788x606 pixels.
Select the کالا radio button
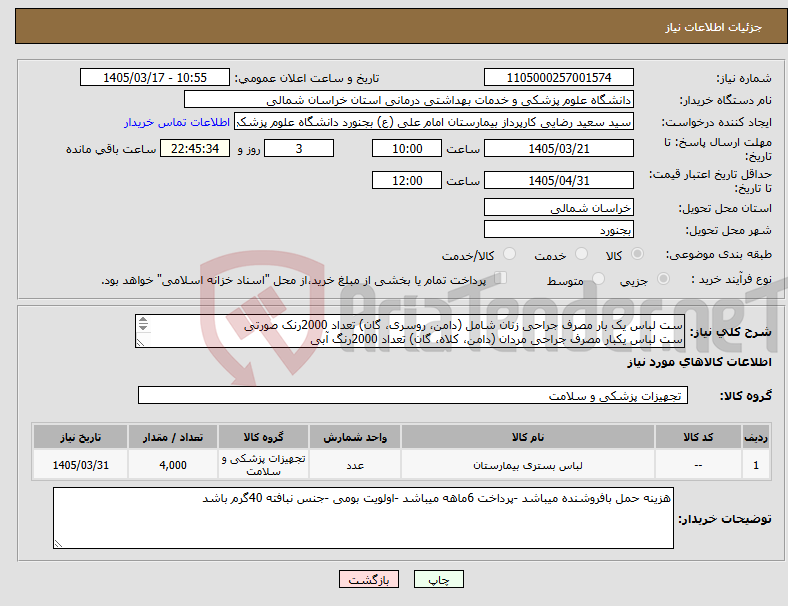coord(637,254)
